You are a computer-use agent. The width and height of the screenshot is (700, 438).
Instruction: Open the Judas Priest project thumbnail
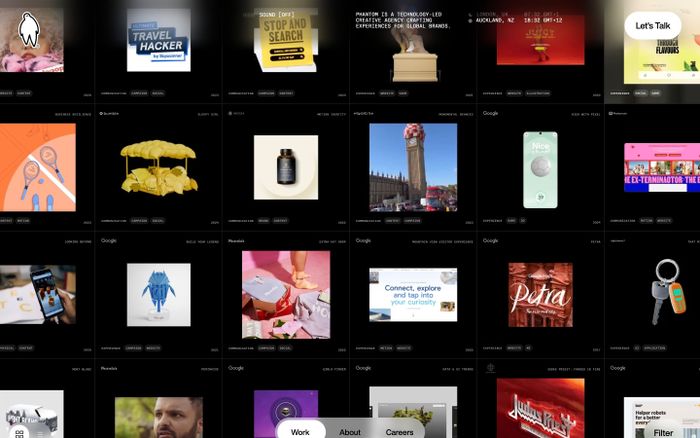(540, 408)
